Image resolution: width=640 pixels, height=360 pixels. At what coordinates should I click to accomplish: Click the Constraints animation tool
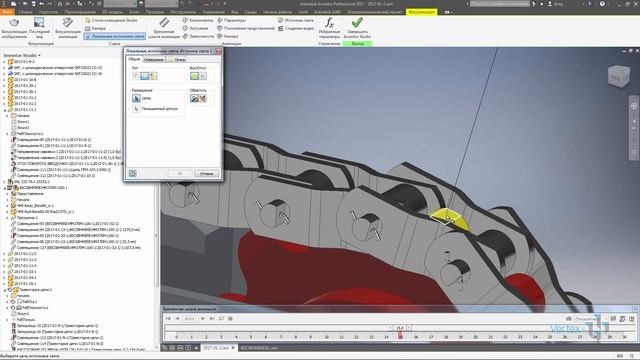coord(198,36)
